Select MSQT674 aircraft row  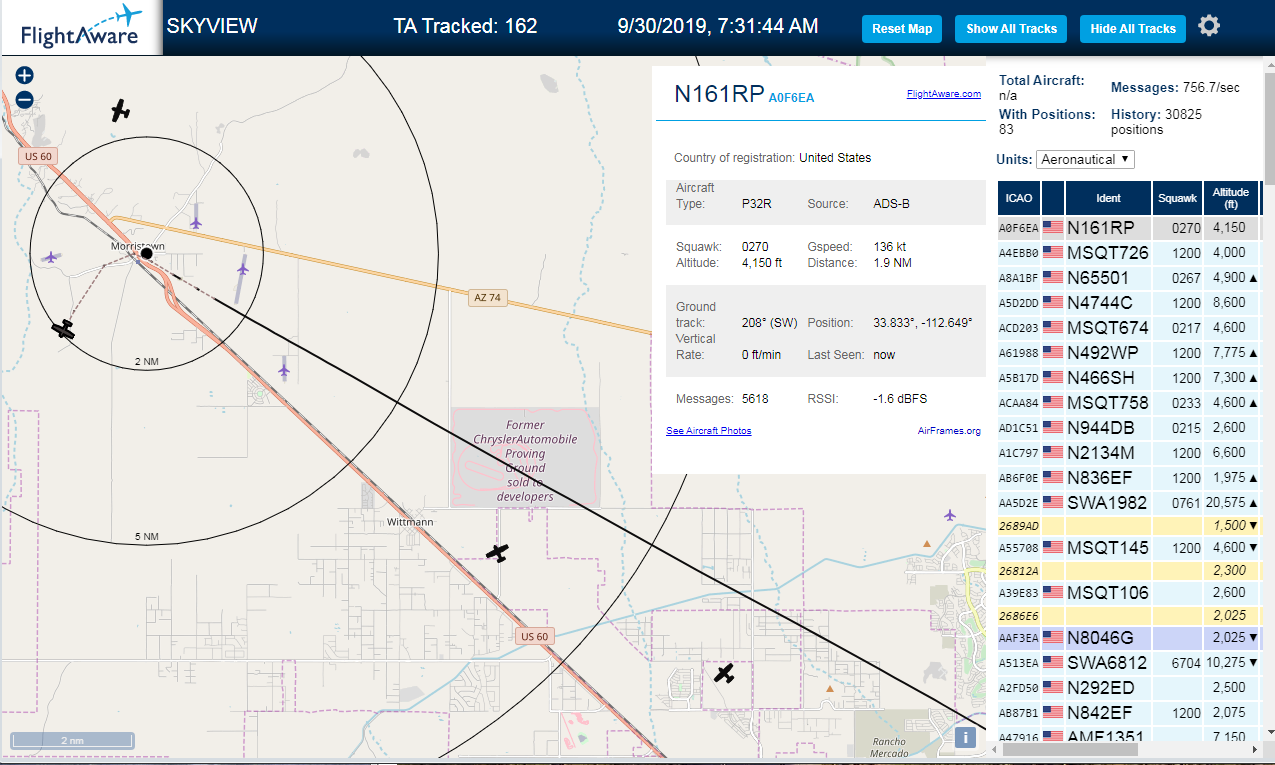tap(1129, 328)
